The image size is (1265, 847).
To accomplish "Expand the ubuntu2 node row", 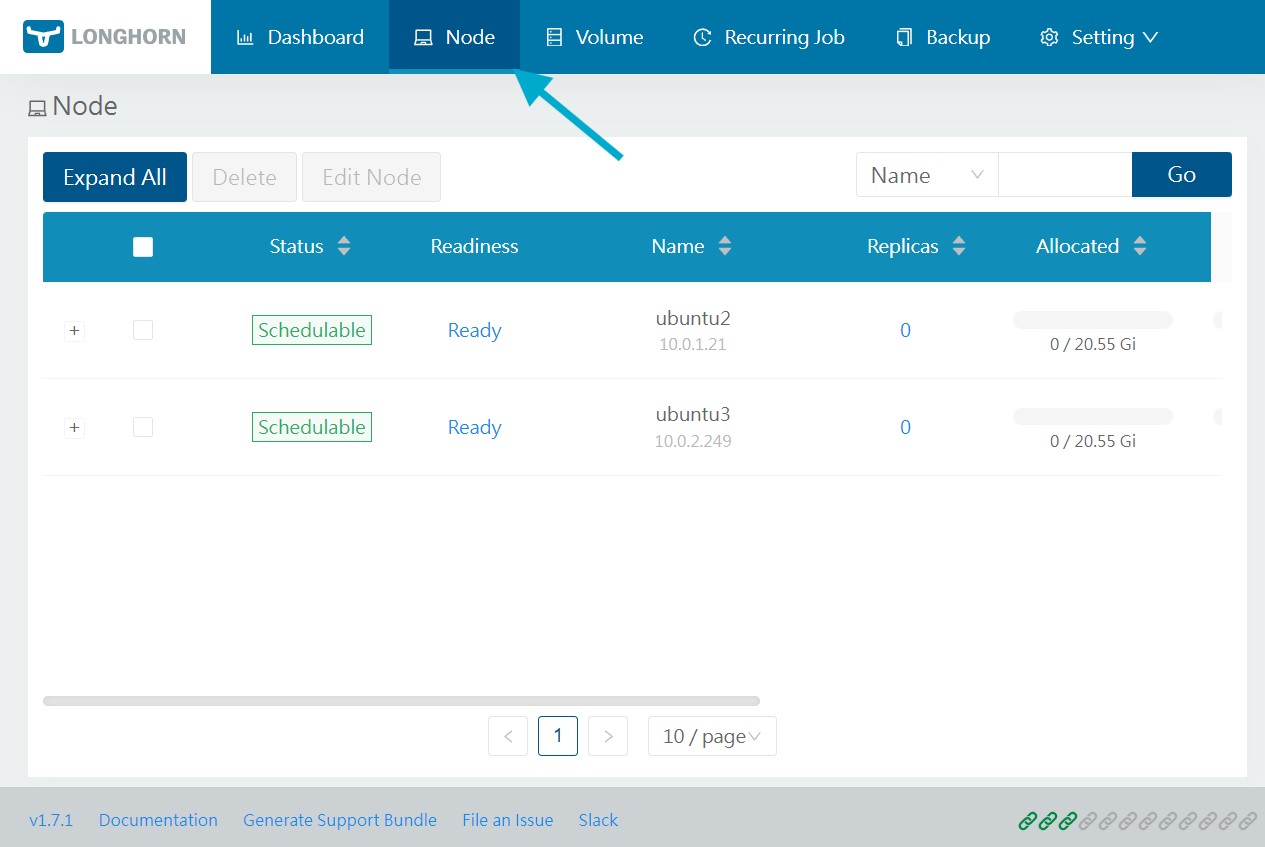I will click(x=74, y=331).
